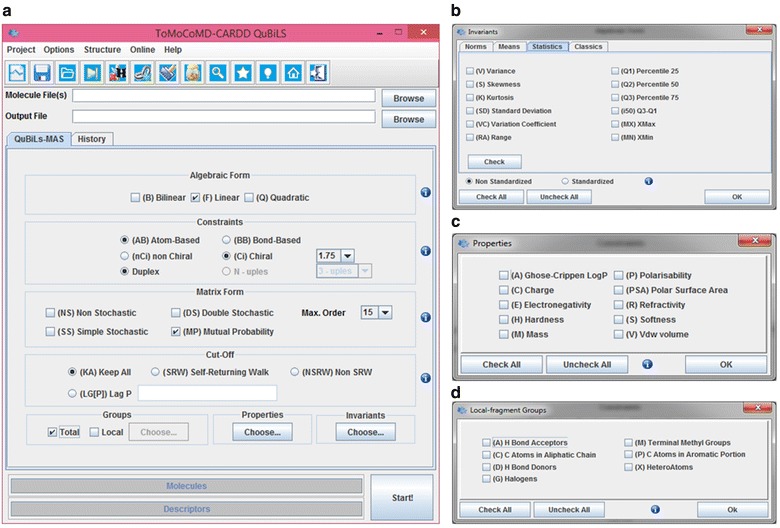Open the Project menu
Image resolution: width=780 pixels, height=528 pixels.
pyautogui.click(x=21, y=50)
